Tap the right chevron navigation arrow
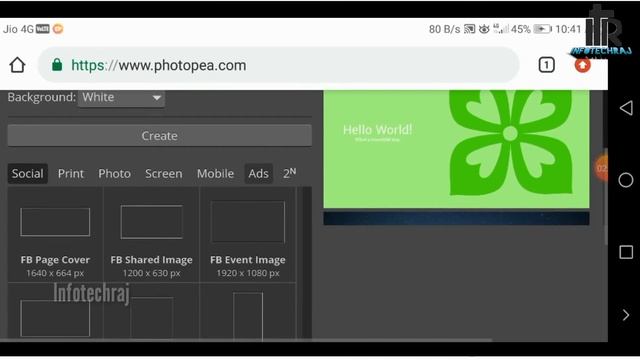This screenshot has height=360, width=640. click(x=626, y=315)
